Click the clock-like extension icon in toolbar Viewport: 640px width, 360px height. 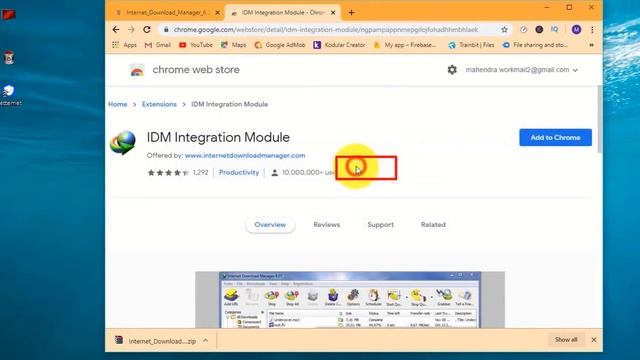tap(524, 29)
